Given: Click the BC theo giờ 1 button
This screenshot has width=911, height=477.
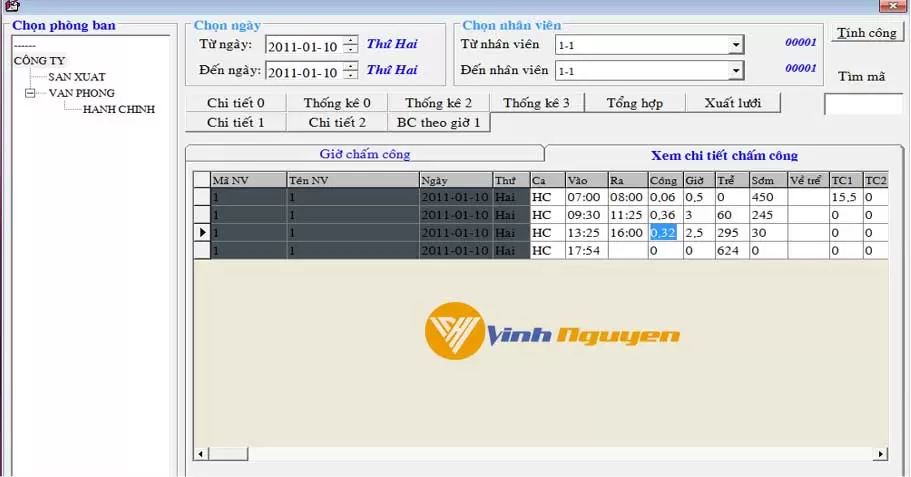Looking at the screenshot, I should 439,123.
